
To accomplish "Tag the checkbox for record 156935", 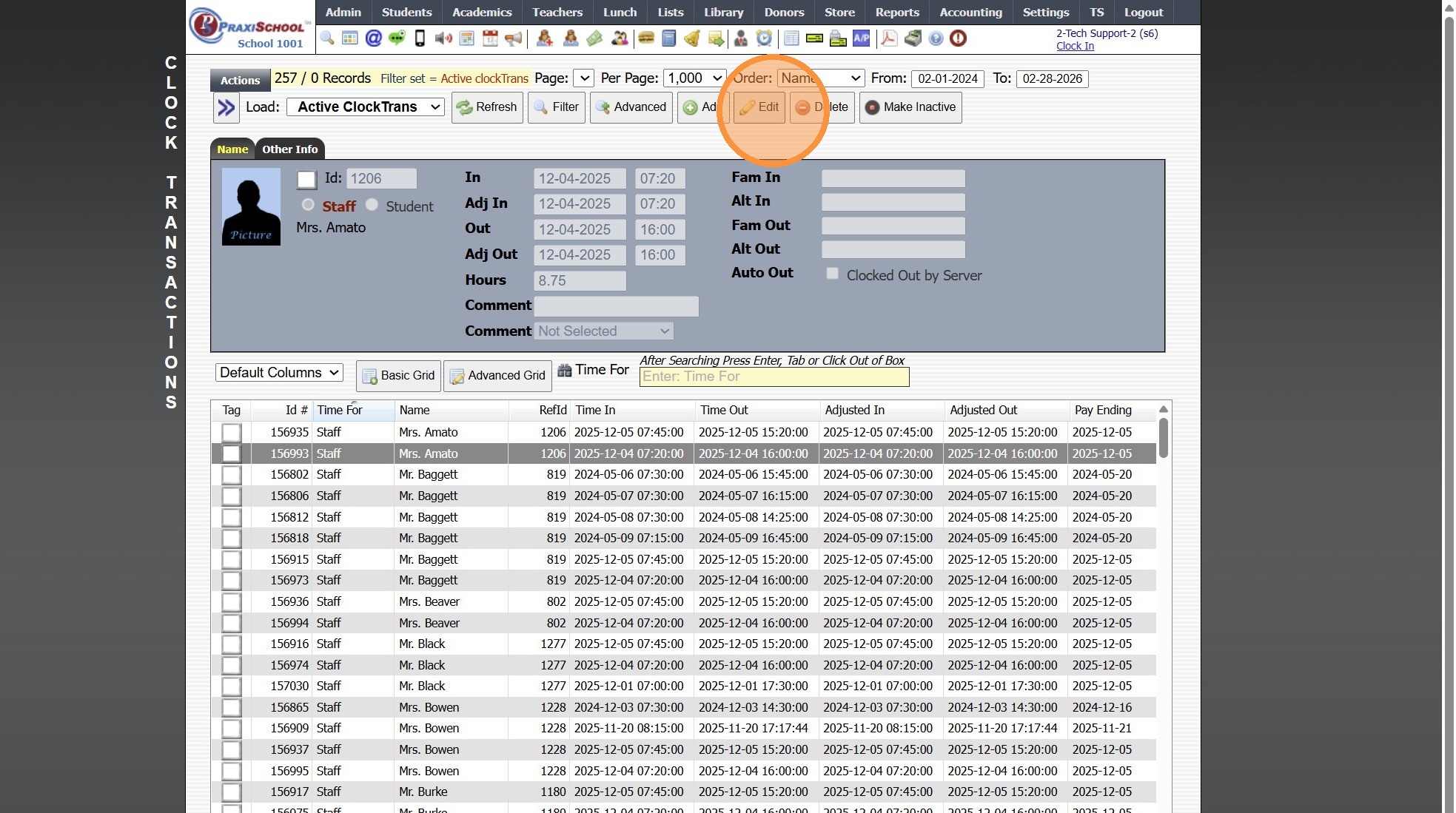I will [232, 433].
